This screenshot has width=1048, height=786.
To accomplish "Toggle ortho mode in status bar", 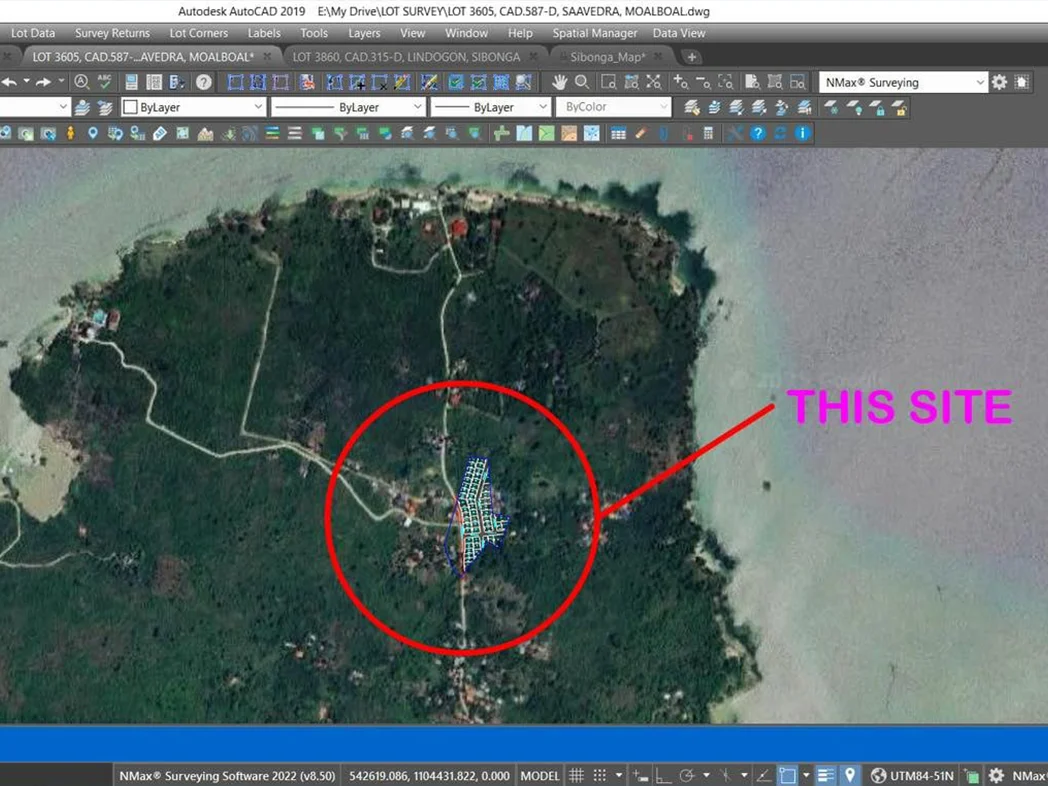I will tap(663, 775).
